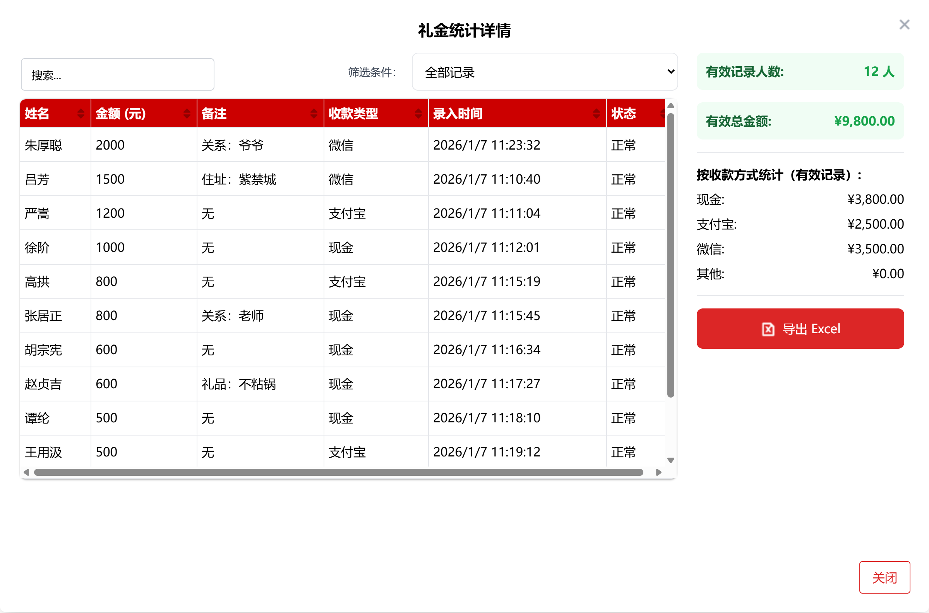Click the horizontal scrollbar below the table
The width and height of the screenshot is (929, 613).
pos(340,472)
